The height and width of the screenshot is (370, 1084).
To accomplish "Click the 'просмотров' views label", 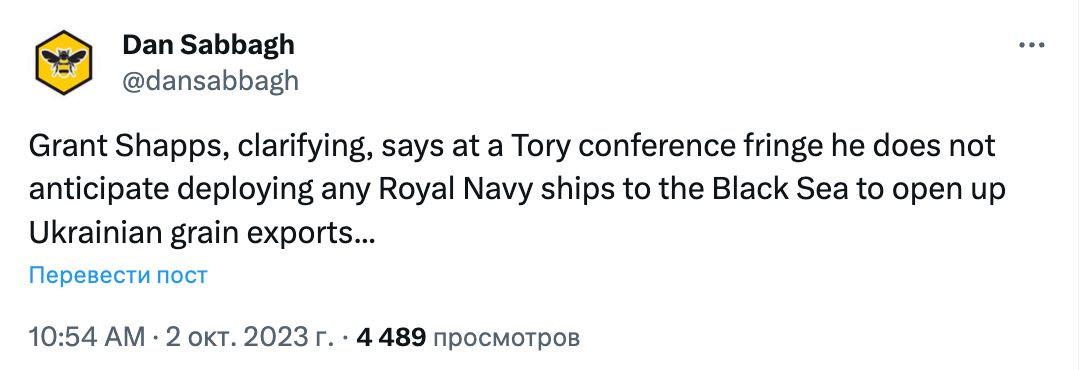I will 505,338.
